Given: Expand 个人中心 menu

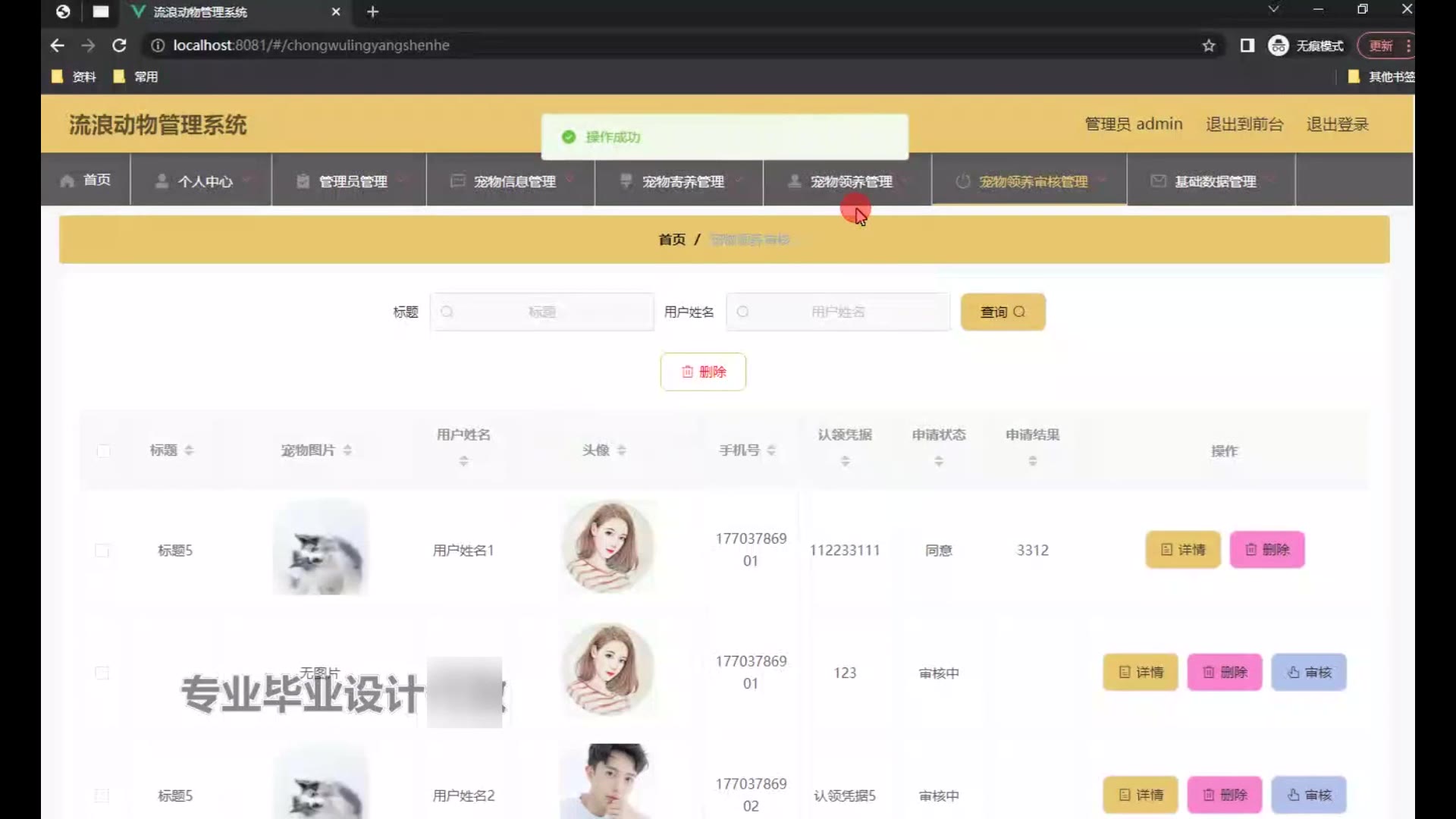Looking at the screenshot, I should [x=201, y=181].
